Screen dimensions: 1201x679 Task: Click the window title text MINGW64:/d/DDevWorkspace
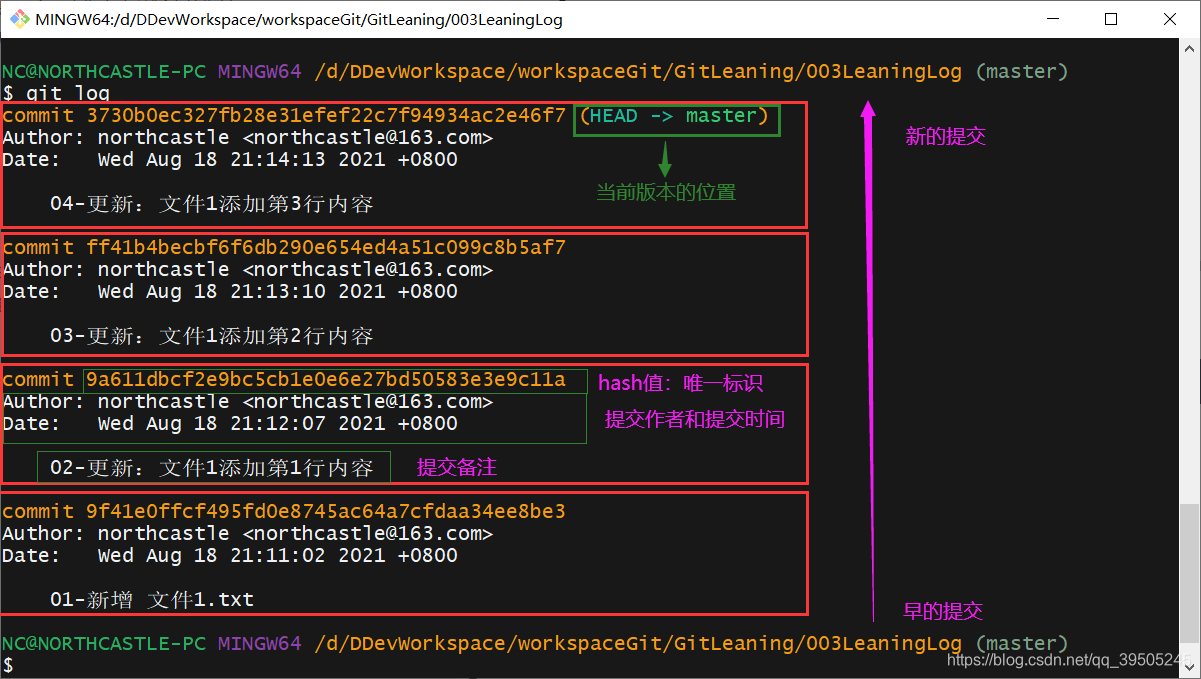[x=299, y=19]
